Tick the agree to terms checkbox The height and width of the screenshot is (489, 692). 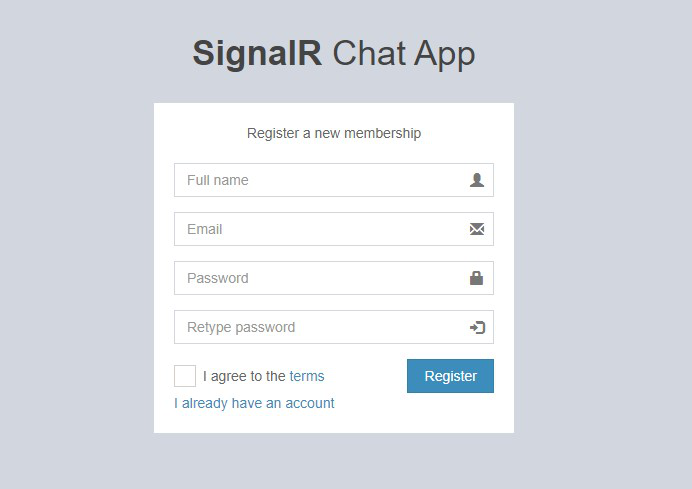pyautogui.click(x=185, y=376)
